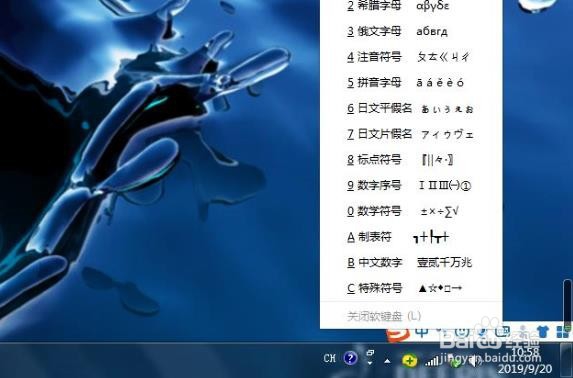Choose 日文片假名 soft keyboard

[x=411, y=134]
